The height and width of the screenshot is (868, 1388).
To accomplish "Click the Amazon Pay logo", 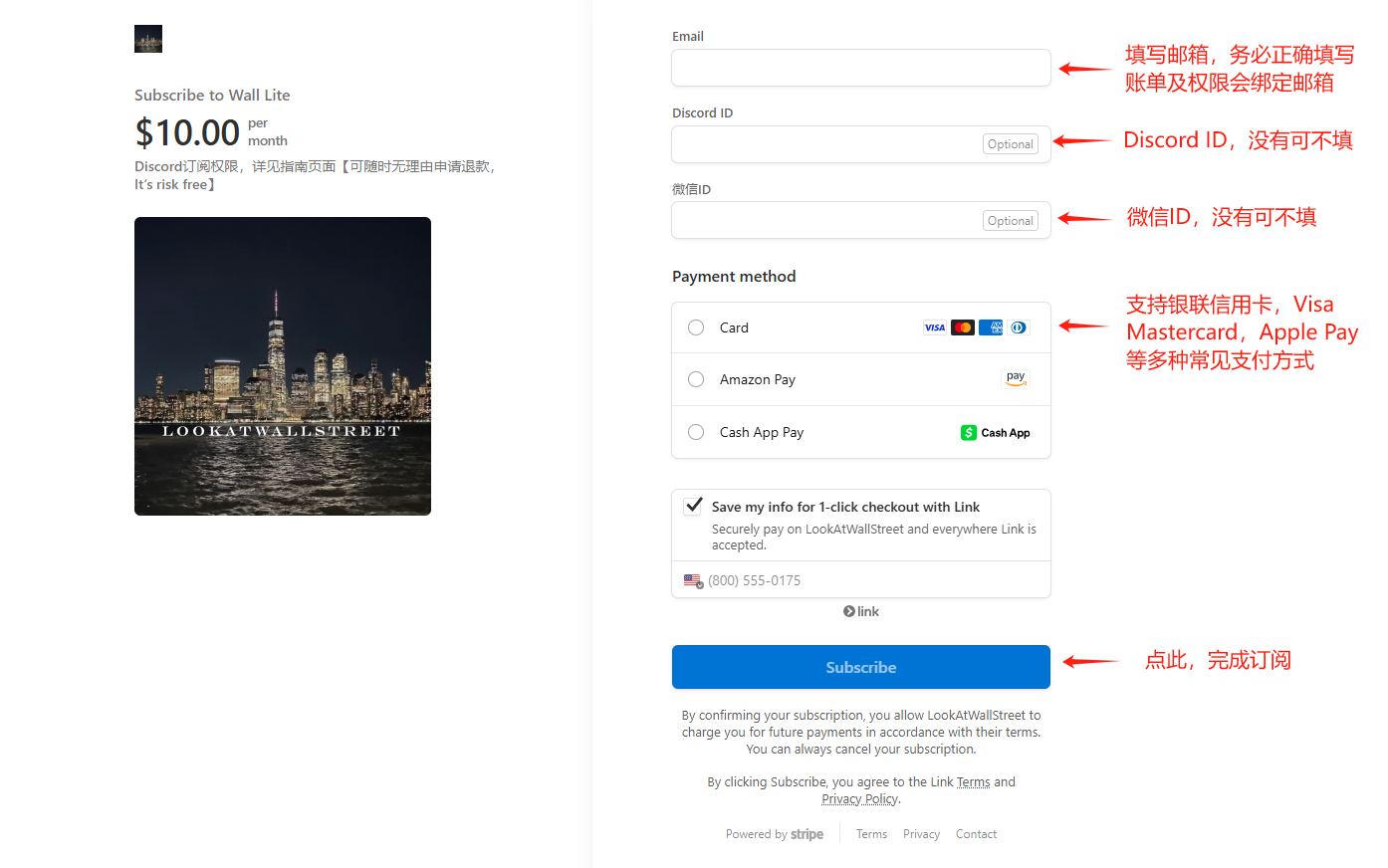I will pos(1016,378).
